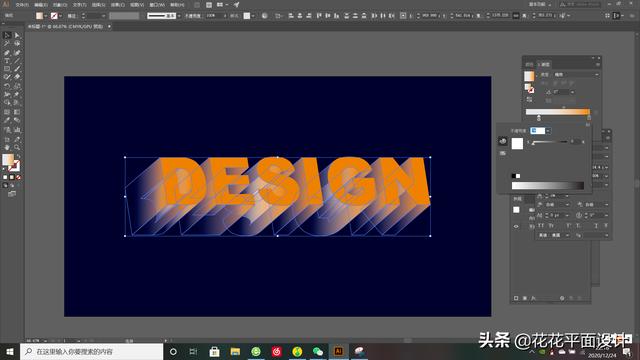
Task: Open Task View on the taskbar
Action: (193, 351)
